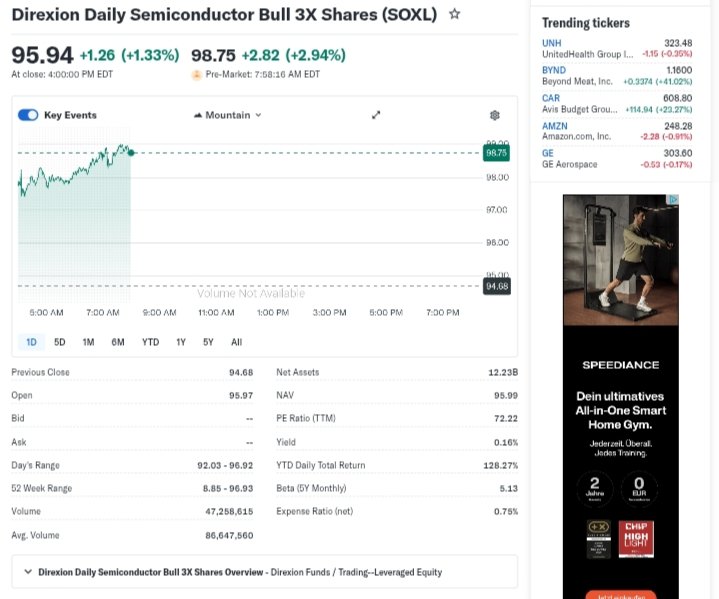Image resolution: width=719 pixels, height=599 pixels.
Task: Show the YTD chart range
Action: pyautogui.click(x=150, y=342)
